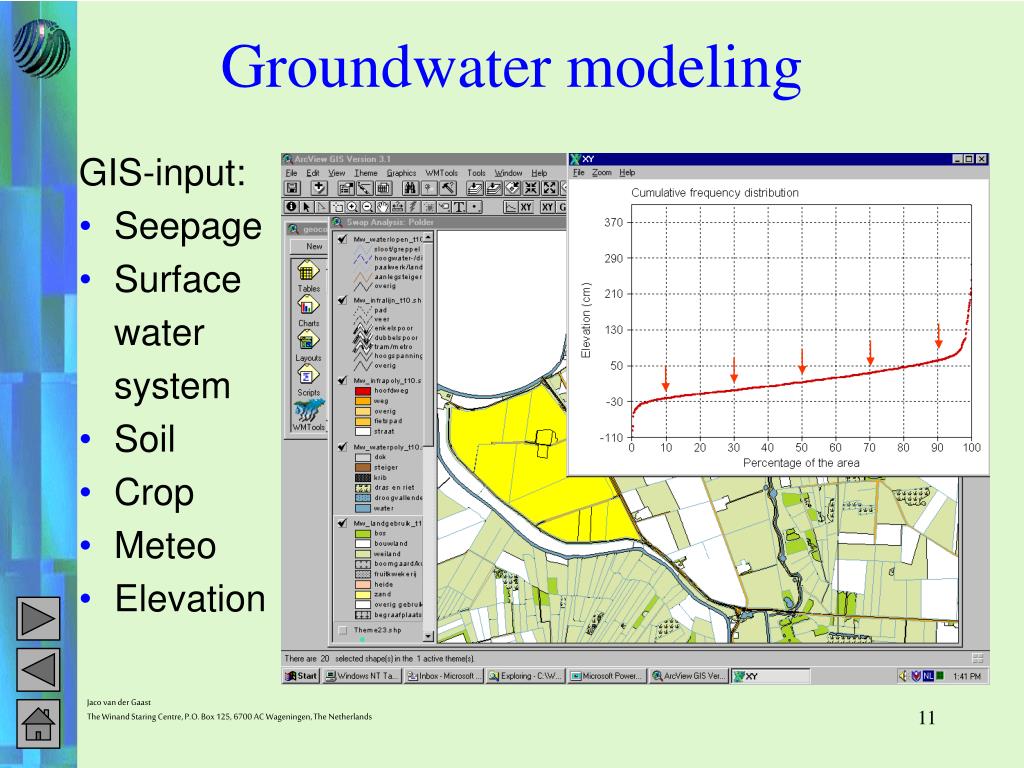The width and height of the screenshot is (1024, 768).
Task: Open WMTools in the project window
Action: [308, 415]
